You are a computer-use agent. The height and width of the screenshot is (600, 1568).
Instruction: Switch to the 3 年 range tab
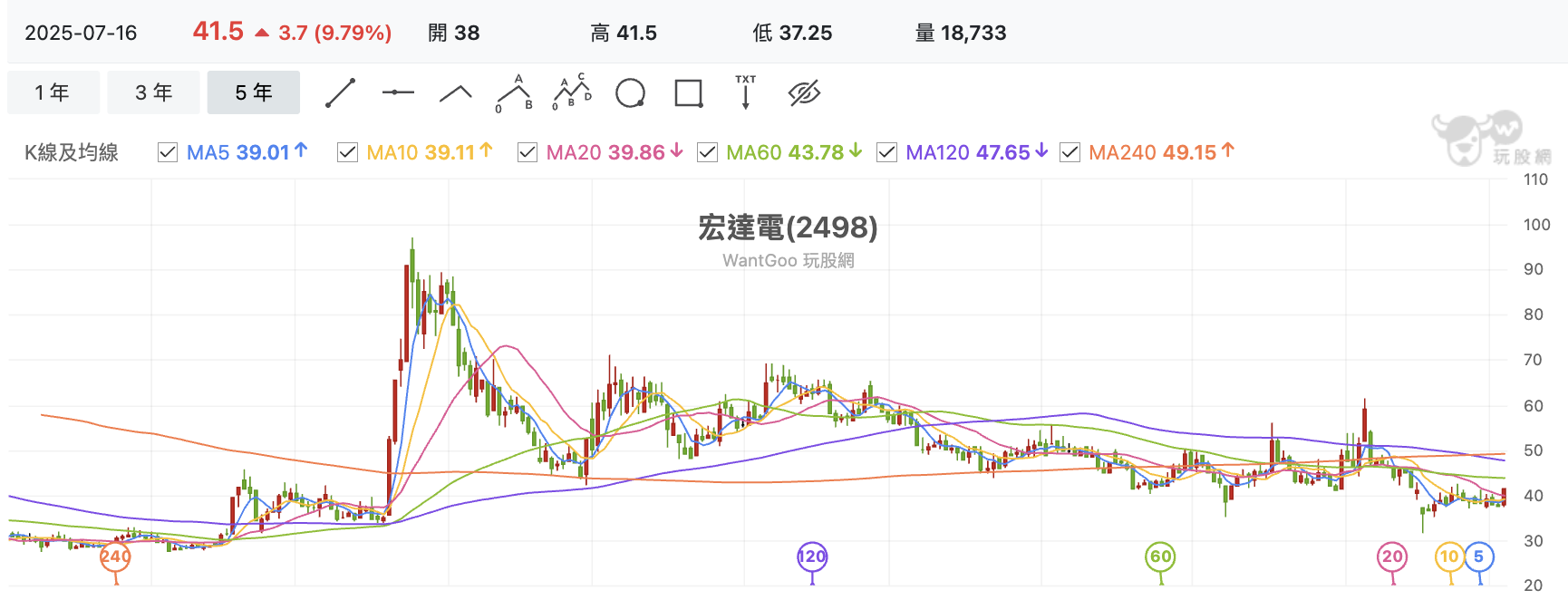pos(153,92)
